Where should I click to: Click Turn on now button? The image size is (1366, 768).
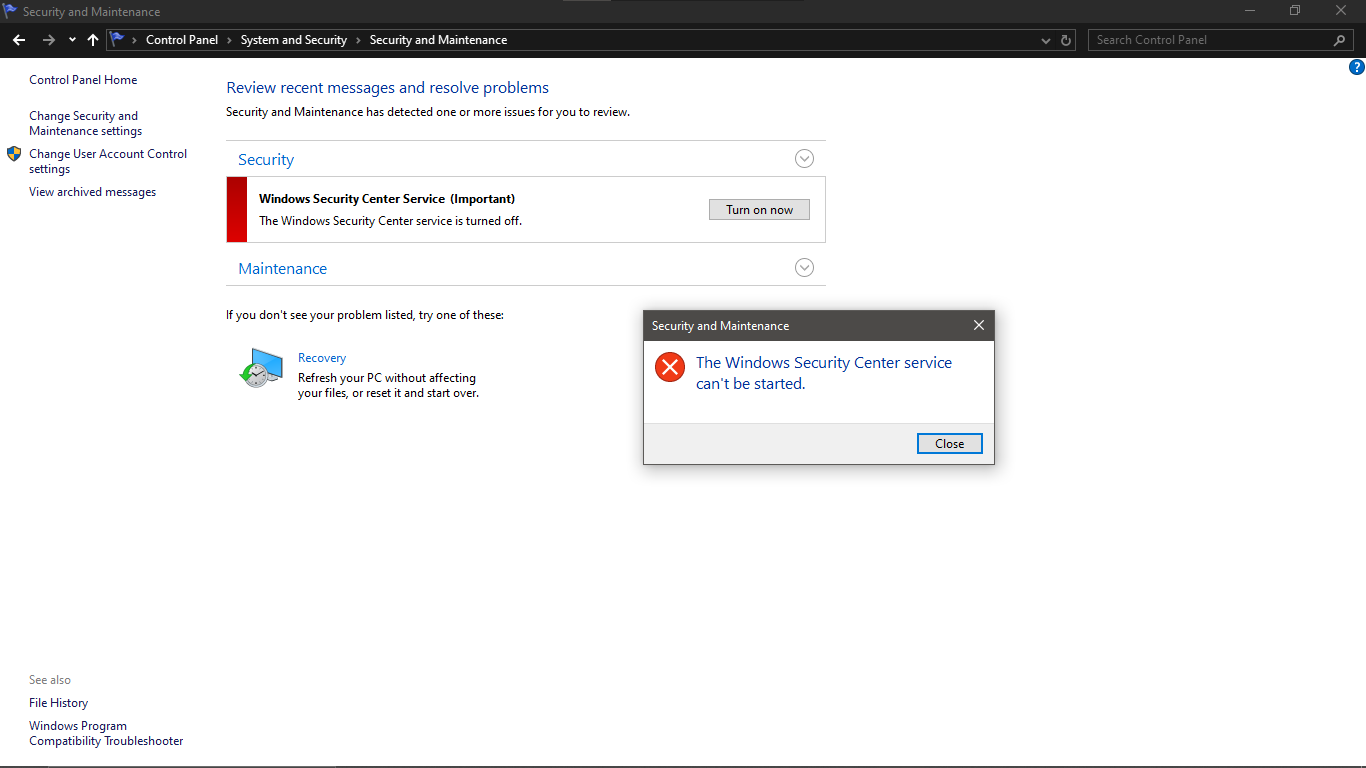(x=760, y=210)
